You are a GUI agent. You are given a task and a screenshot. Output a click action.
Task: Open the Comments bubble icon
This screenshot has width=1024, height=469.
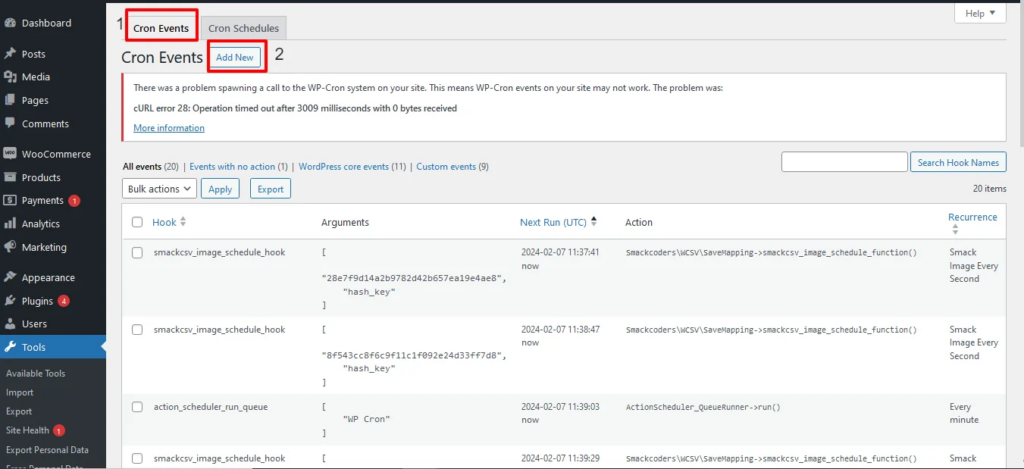10,123
